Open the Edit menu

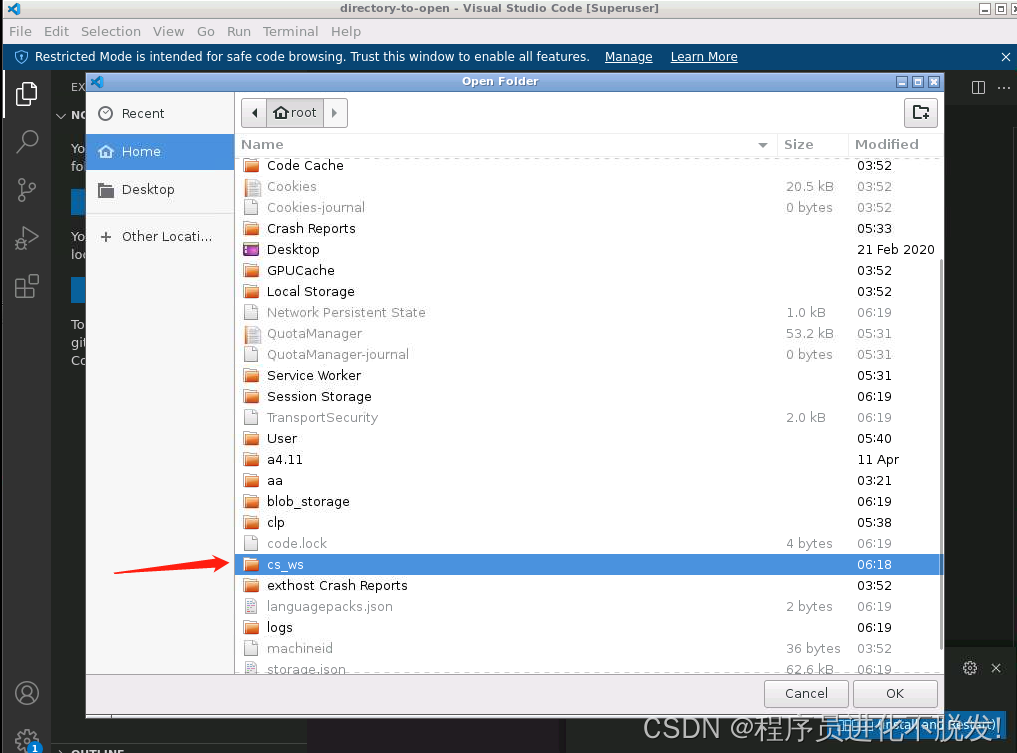56,32
